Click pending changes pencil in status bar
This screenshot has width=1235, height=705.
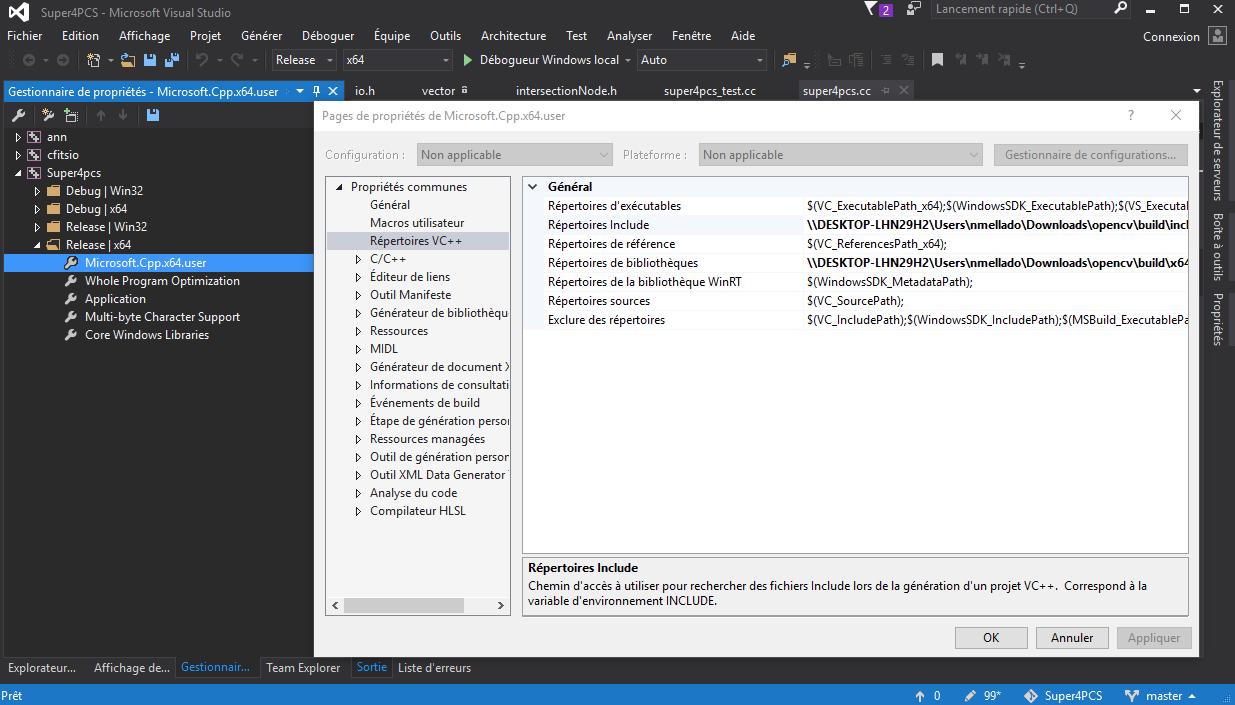(x=970, y=695)
